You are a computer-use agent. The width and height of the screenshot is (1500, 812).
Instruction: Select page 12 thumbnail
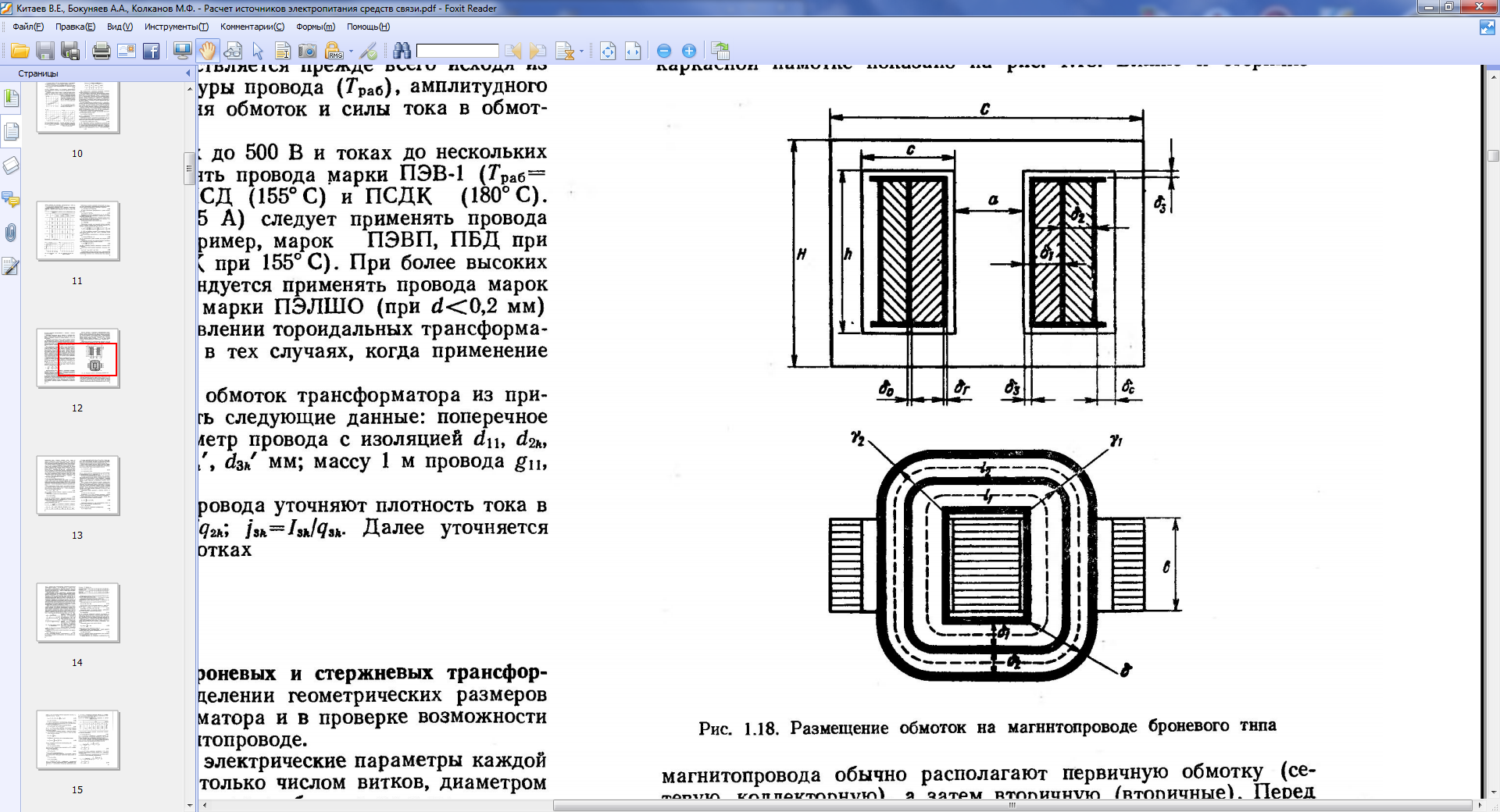[77, 358]
